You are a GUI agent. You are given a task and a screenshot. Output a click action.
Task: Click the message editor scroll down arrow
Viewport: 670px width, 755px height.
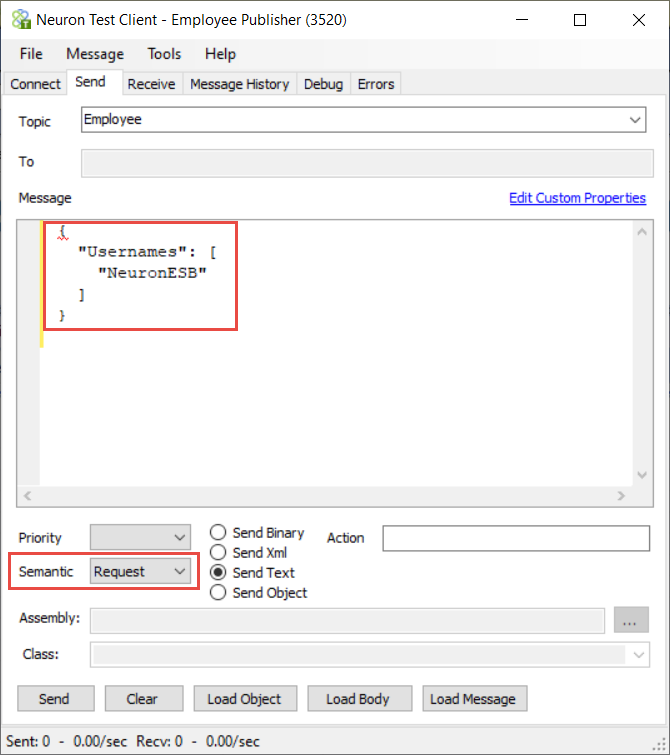click(642, 475)
